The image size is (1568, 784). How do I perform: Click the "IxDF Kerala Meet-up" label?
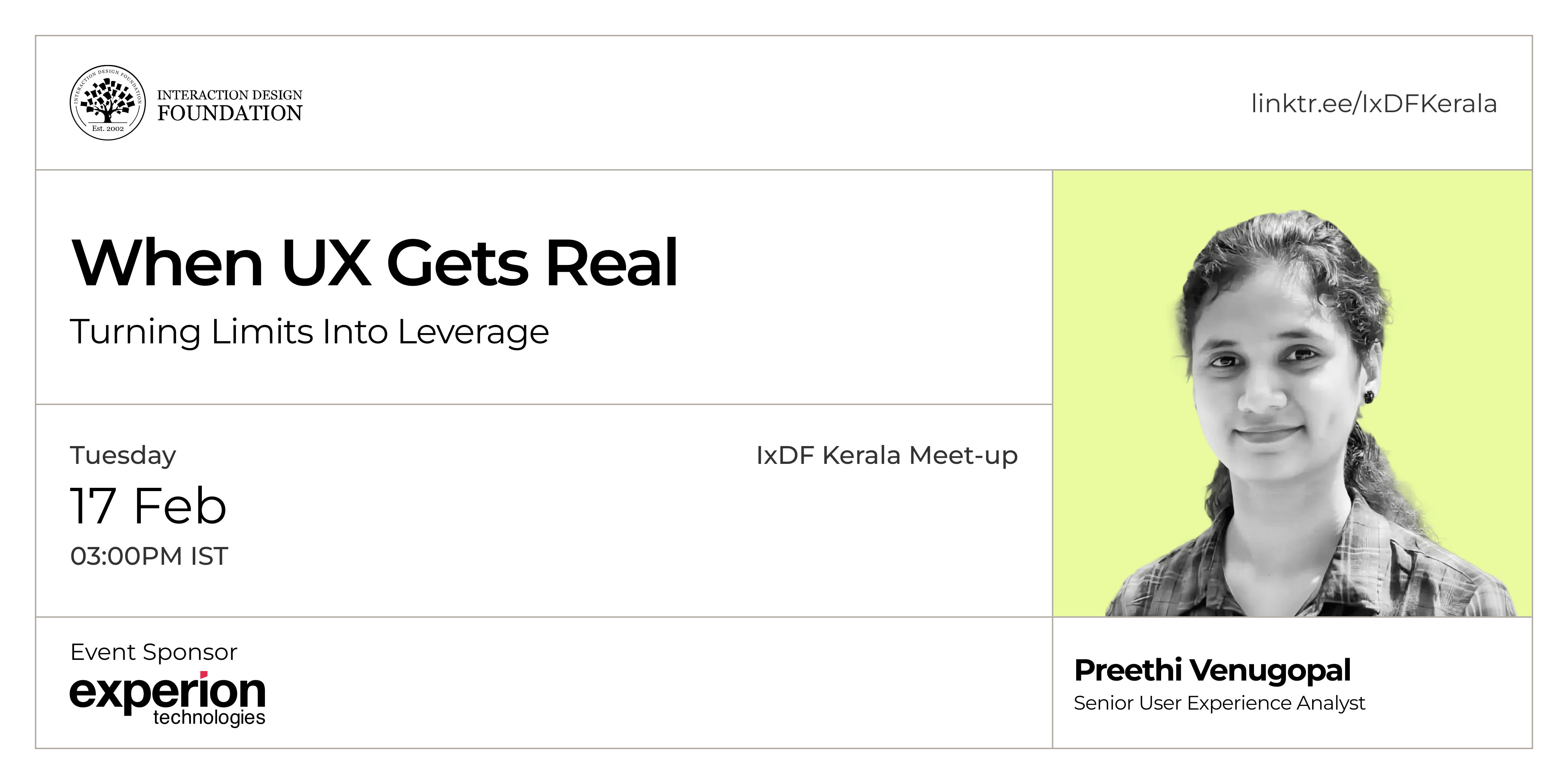[886, 455]
